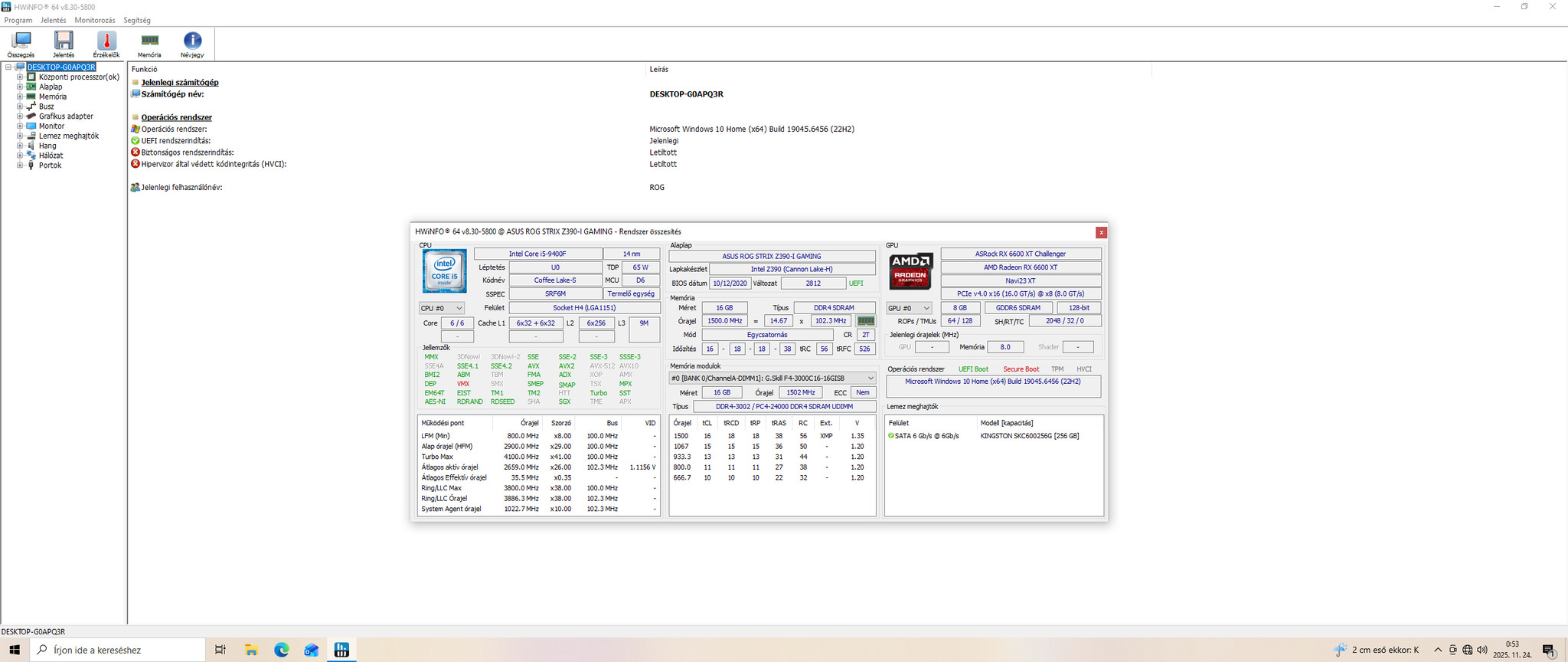The width and height of the screenshot is (1568, 662).
Task: Open the notification center icon
Action: [x=1548, y=651]
